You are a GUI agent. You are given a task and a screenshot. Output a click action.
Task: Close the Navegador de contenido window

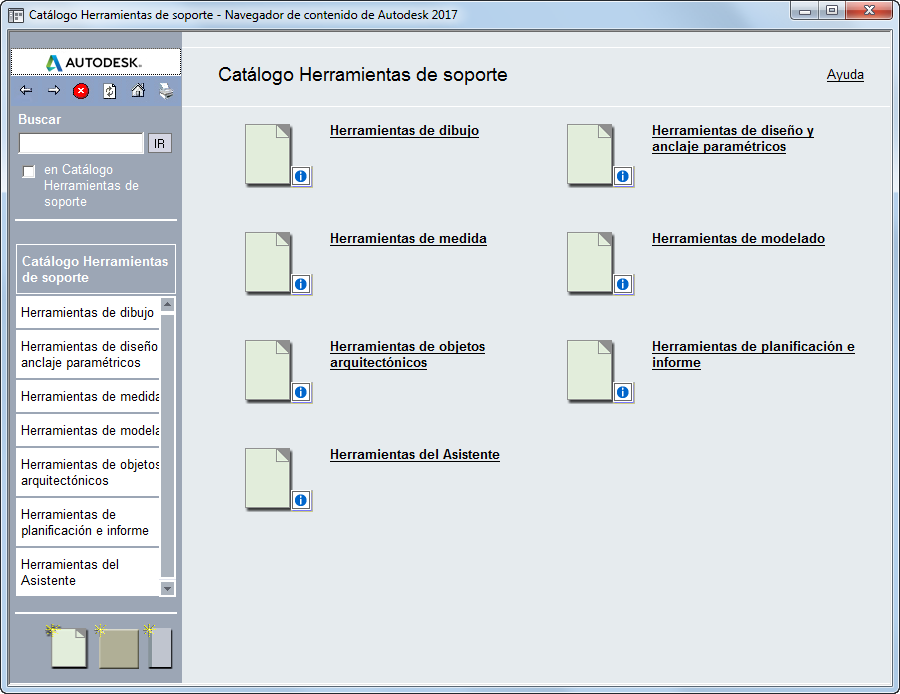tap(869, 11)
